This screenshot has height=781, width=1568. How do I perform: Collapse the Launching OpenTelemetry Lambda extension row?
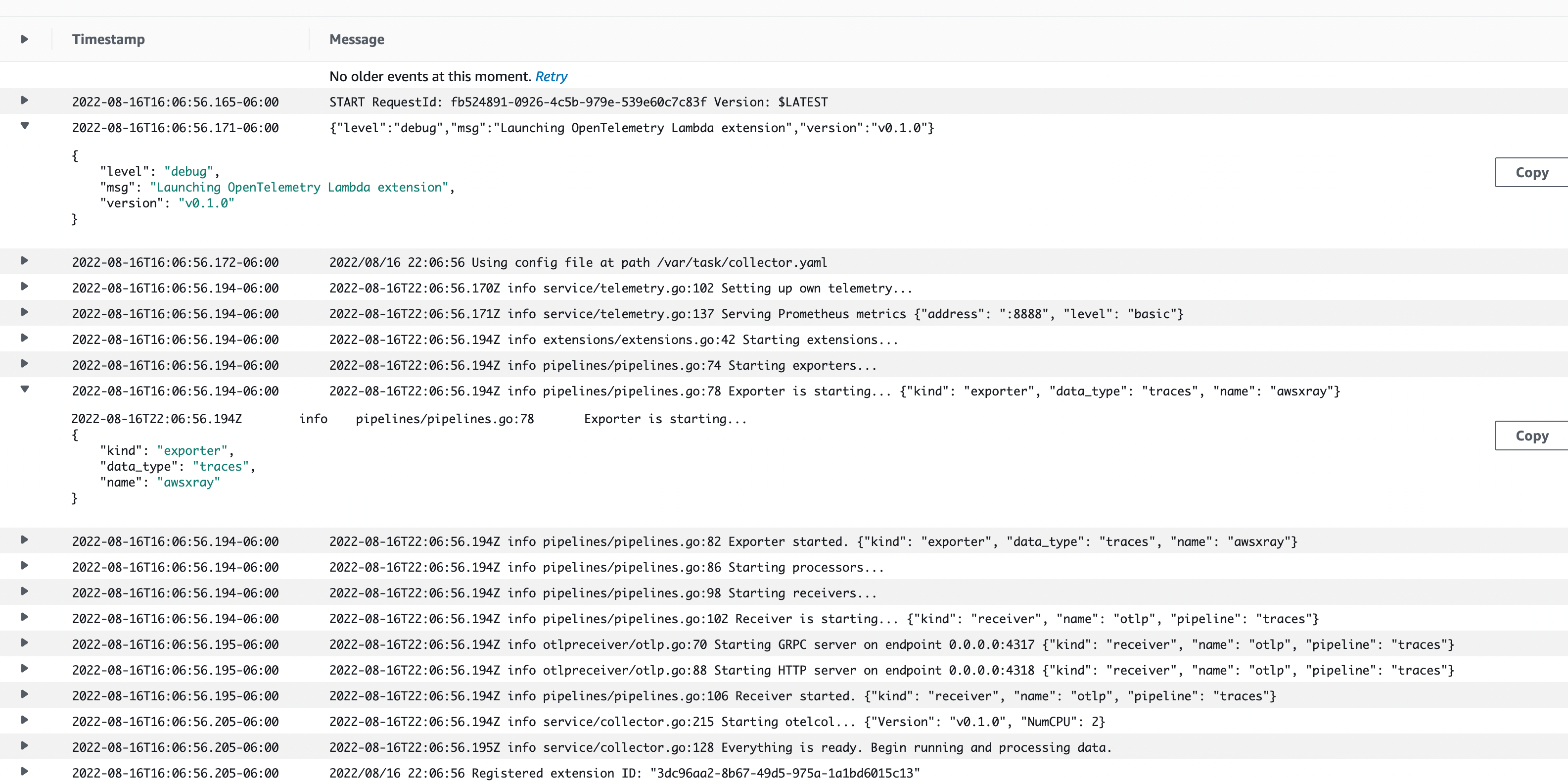24,126
